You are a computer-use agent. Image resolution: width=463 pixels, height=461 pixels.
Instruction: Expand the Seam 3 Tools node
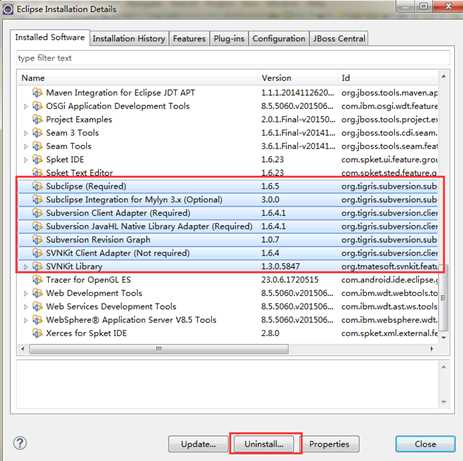click(x=26, y=133)
